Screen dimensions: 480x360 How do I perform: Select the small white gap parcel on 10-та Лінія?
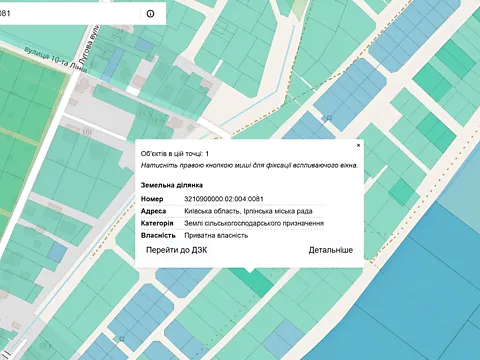click(x=132, y=90)
